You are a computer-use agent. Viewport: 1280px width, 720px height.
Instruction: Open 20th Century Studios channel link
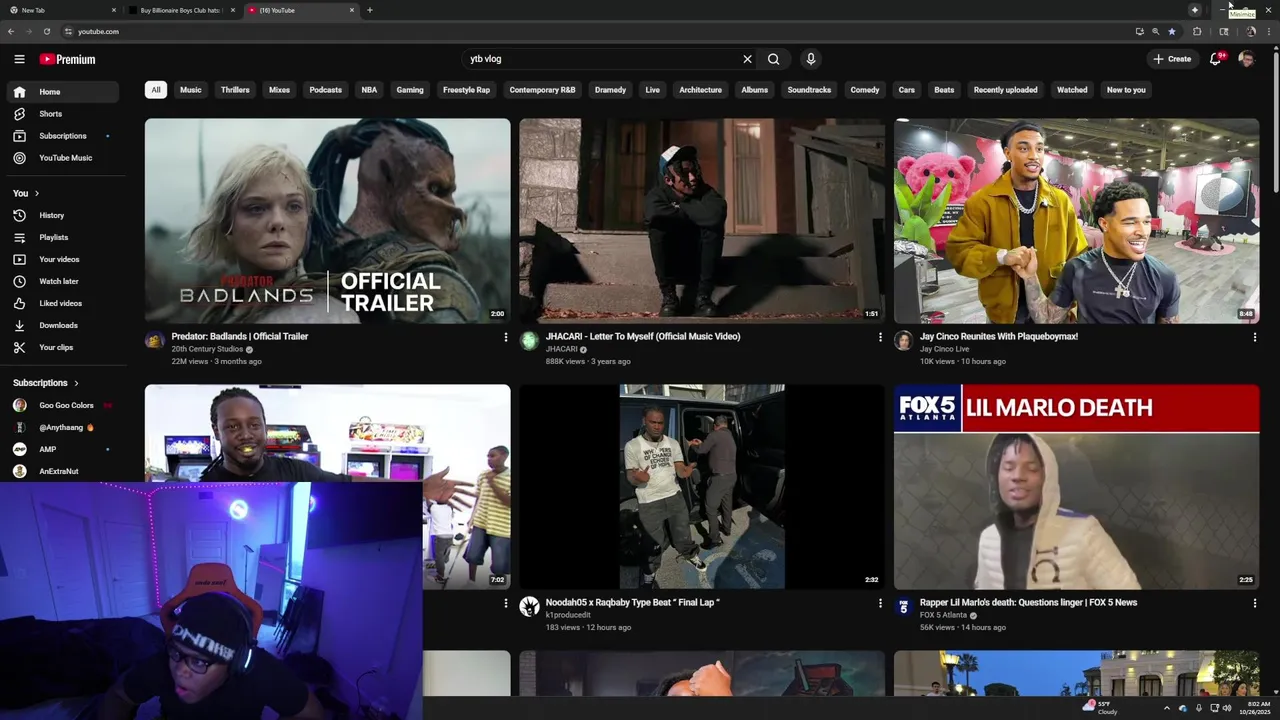(207, 349)
